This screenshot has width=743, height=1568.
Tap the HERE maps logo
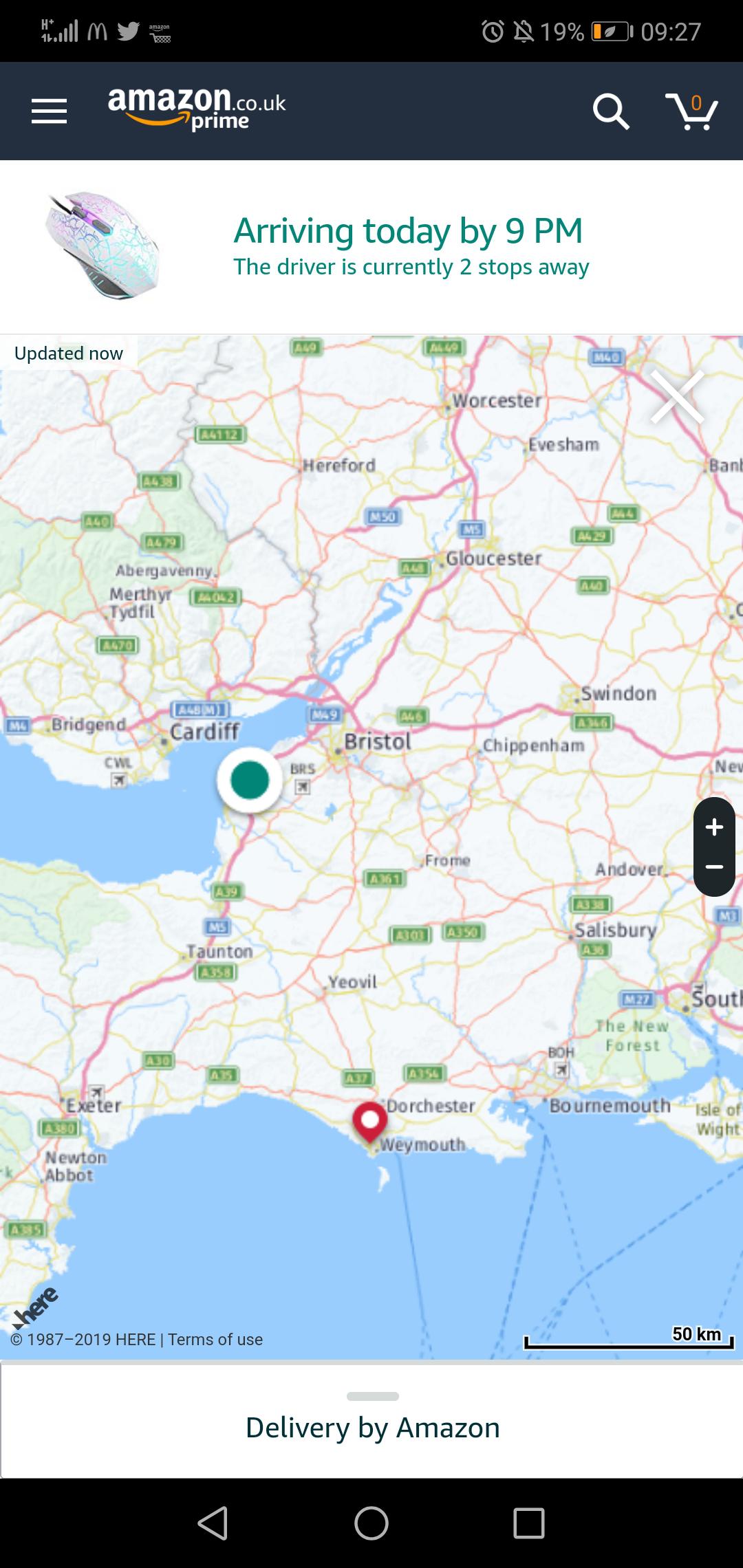pos(36,1307)
